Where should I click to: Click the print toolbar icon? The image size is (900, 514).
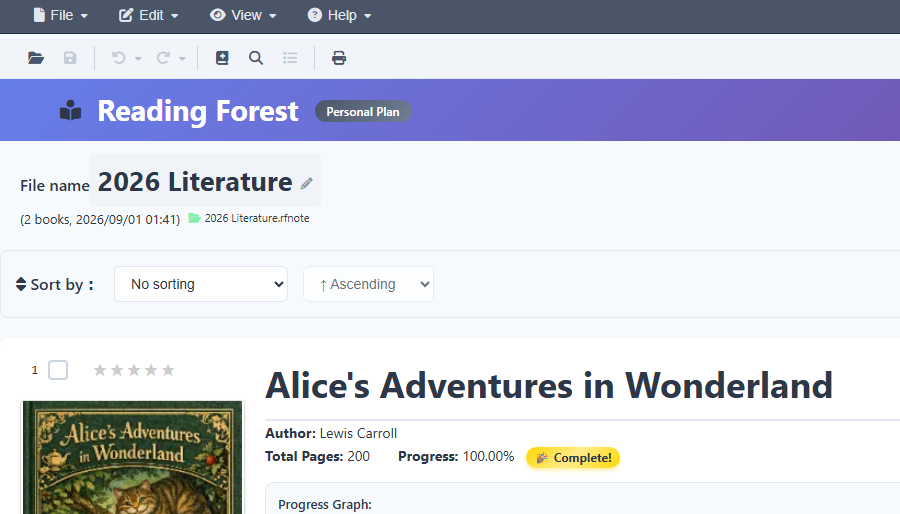(x=339, y=58)
